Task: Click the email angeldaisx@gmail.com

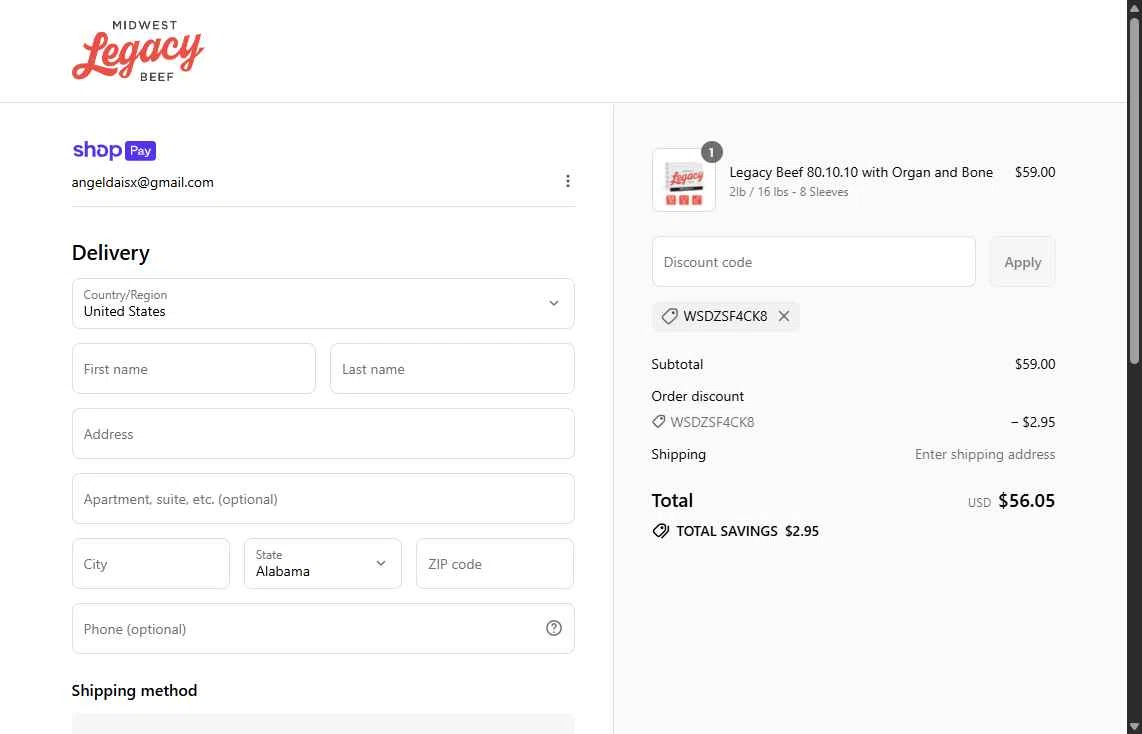Action: tap(143, 182)
